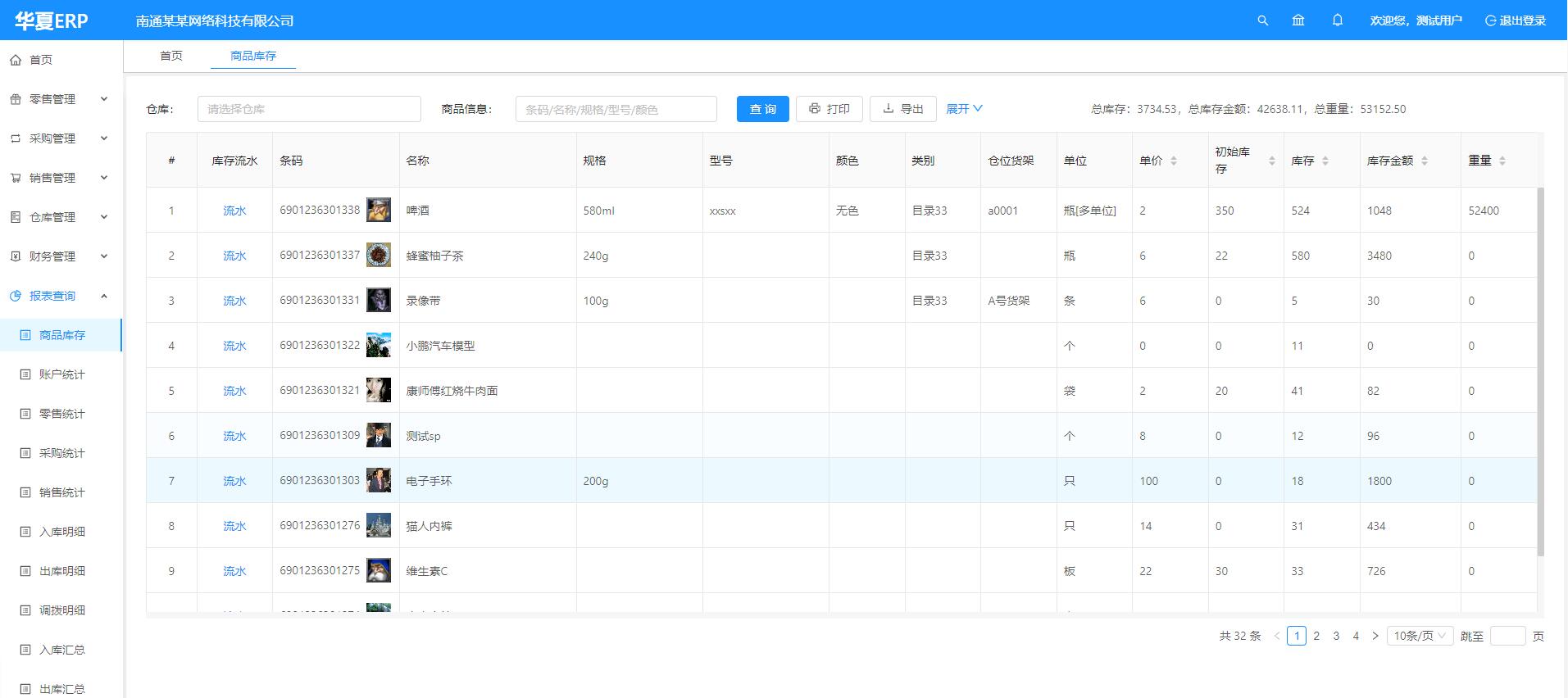This screenshot has height=698, width=1568.
Task: Sort by 单价 column sort arrows
Action: (x=1174, y=161)
